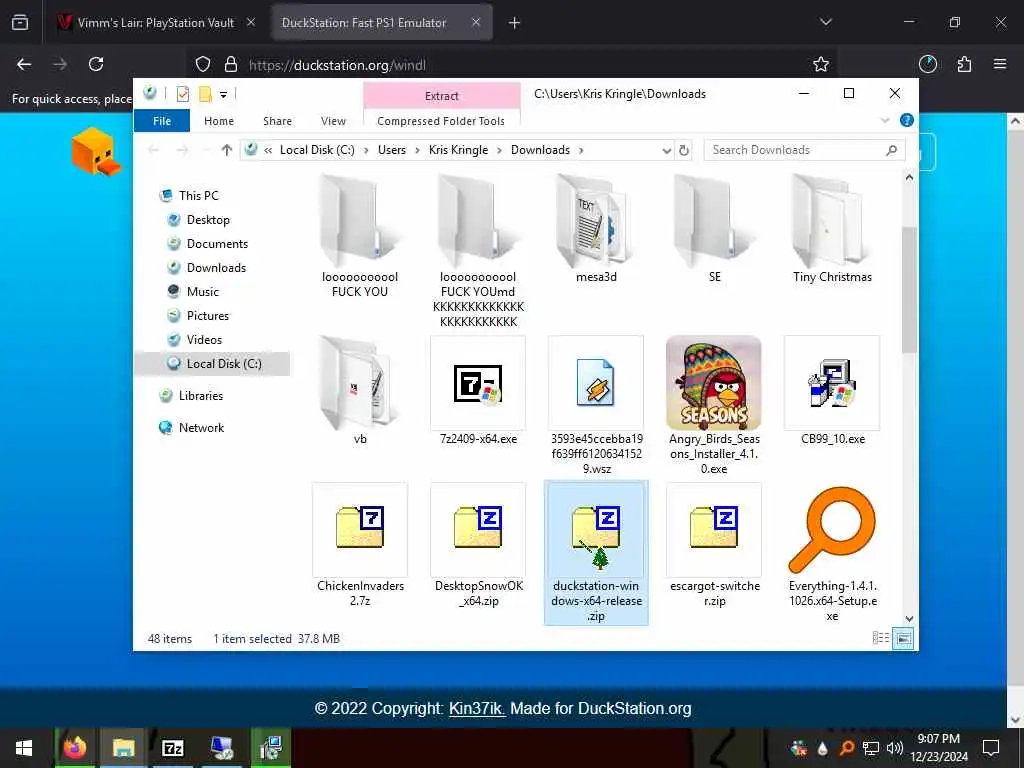Screen dimensions: 1024x768
Task: Open the Firefox list all tabs dropdown
Action: point(825,22)
